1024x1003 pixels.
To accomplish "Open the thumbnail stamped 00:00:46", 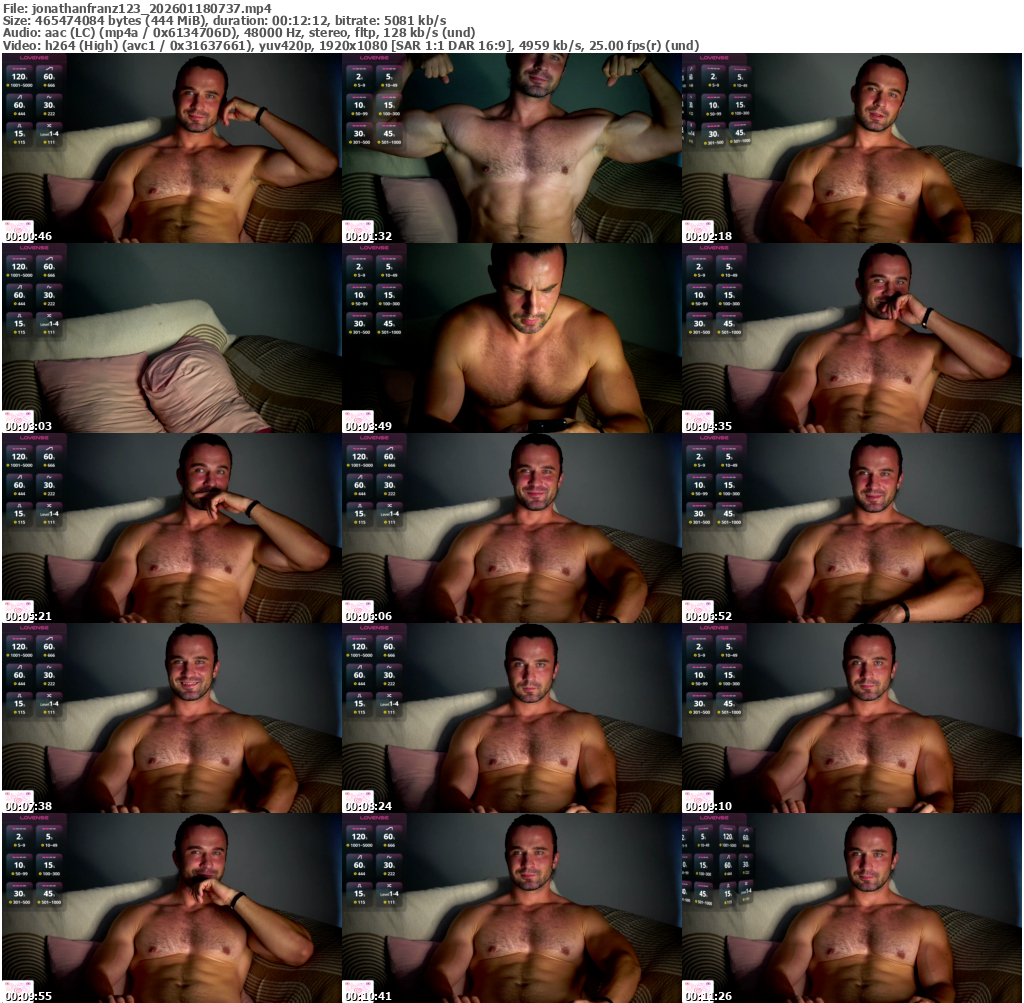I will click(171, 148).
